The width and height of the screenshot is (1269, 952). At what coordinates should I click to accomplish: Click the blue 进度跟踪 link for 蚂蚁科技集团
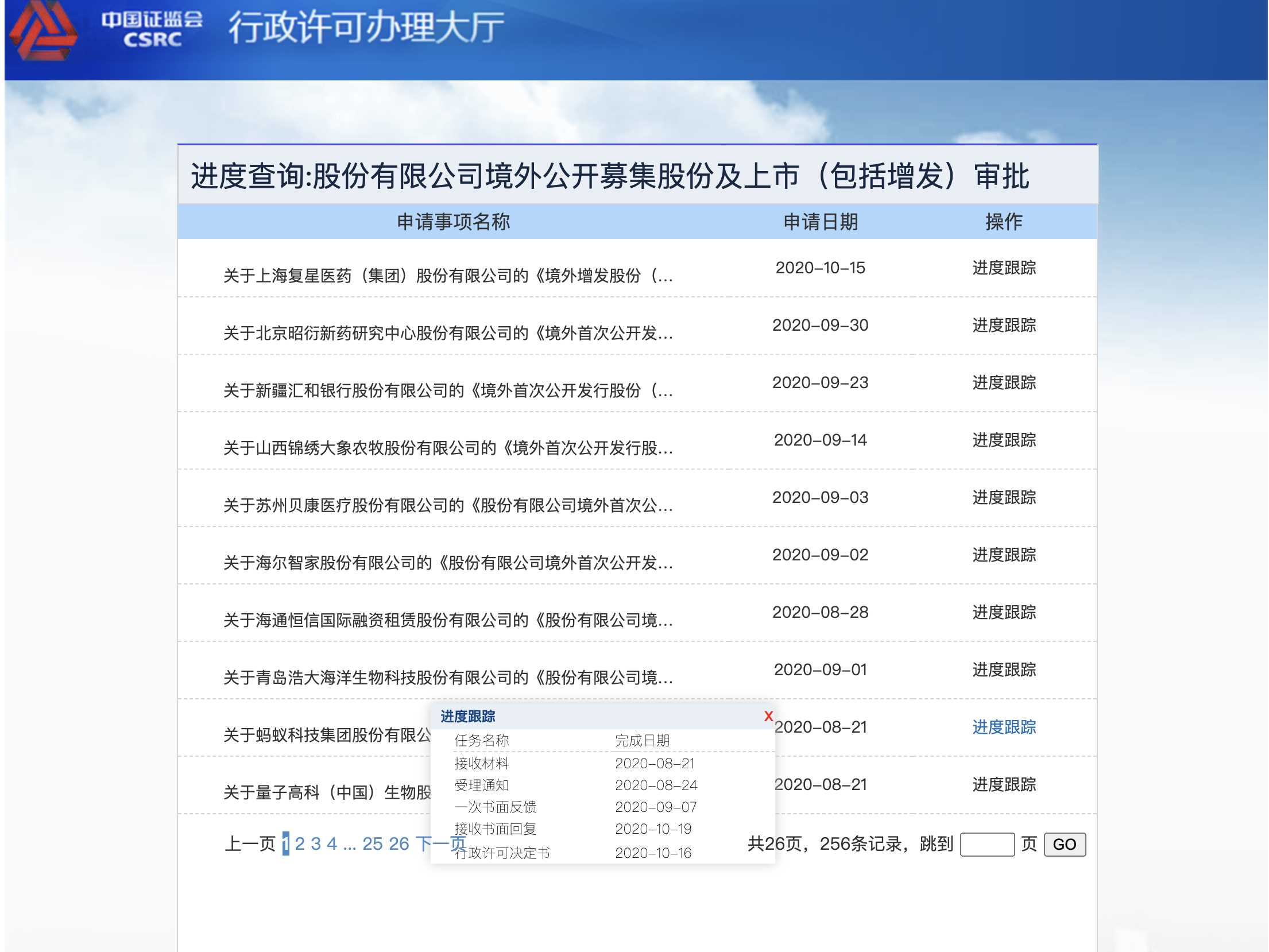click(1004, 727)
